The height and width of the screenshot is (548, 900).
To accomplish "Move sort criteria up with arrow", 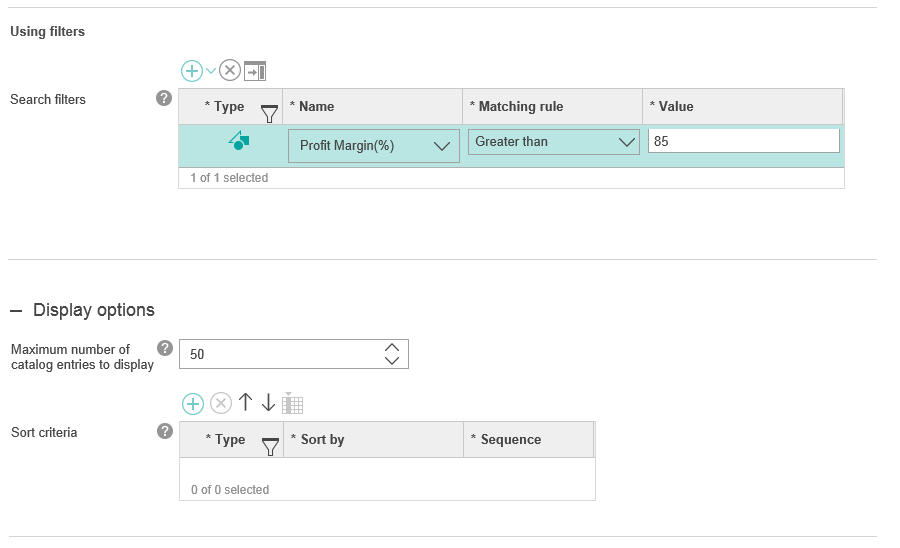I will click(x=245, y=403).
